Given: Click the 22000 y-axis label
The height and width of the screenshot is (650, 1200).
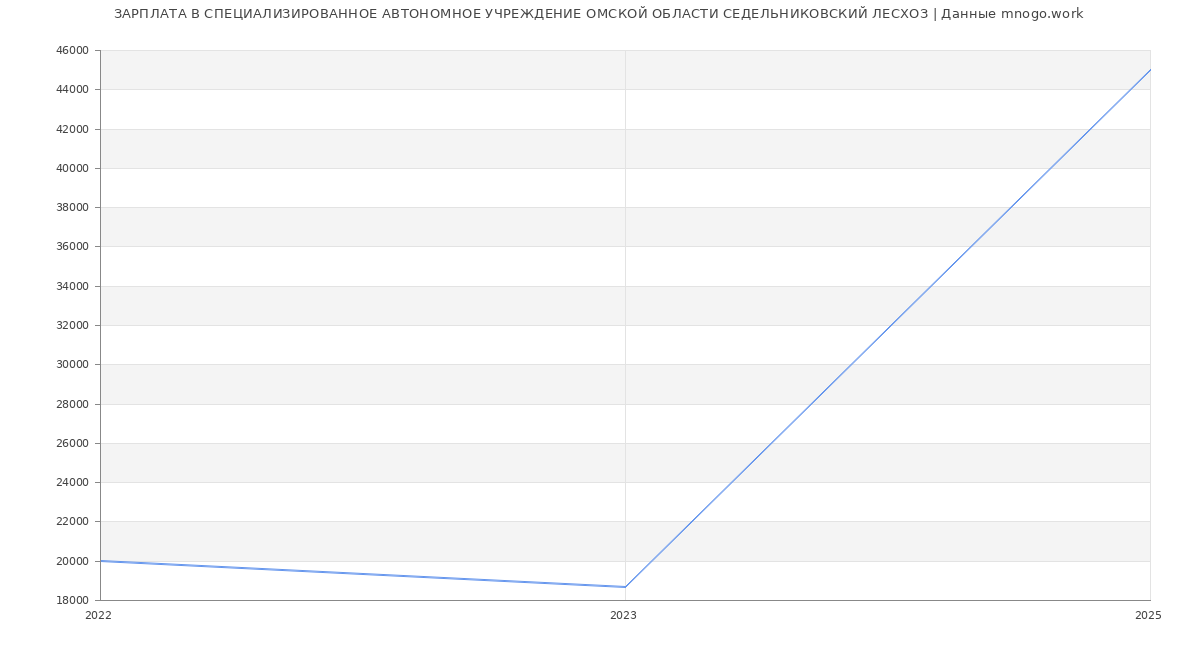Looking at the screenshot, I should (x=72, y=522).
